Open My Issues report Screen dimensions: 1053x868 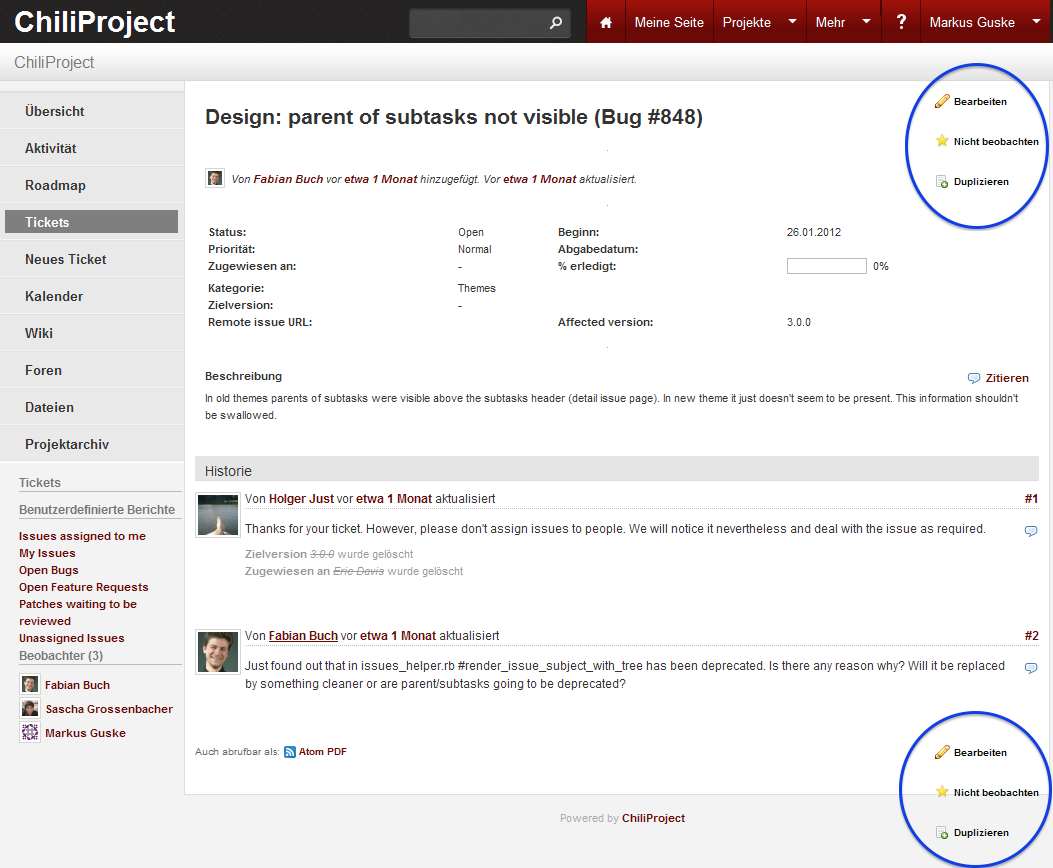(47, 553)
